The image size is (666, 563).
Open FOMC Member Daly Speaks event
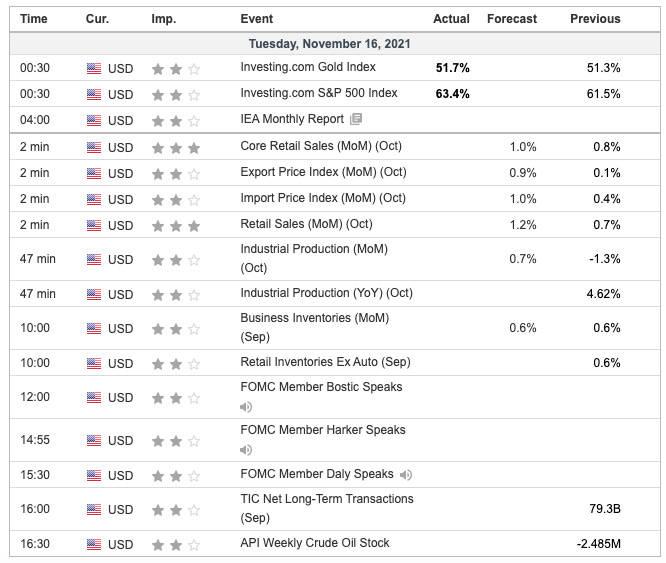click(x=317, y=474)
